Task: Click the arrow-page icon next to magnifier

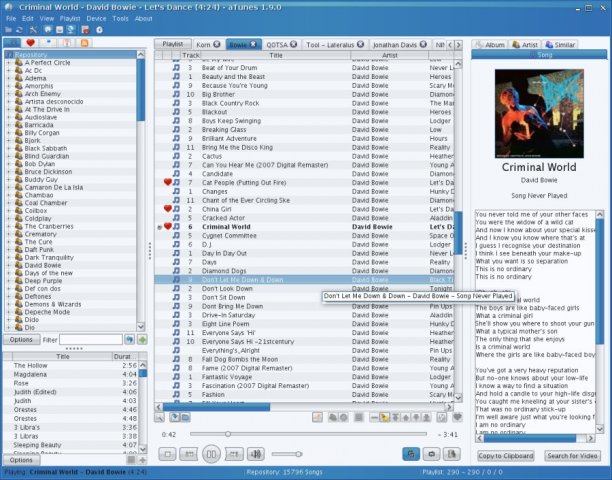Action: (174, 418)
